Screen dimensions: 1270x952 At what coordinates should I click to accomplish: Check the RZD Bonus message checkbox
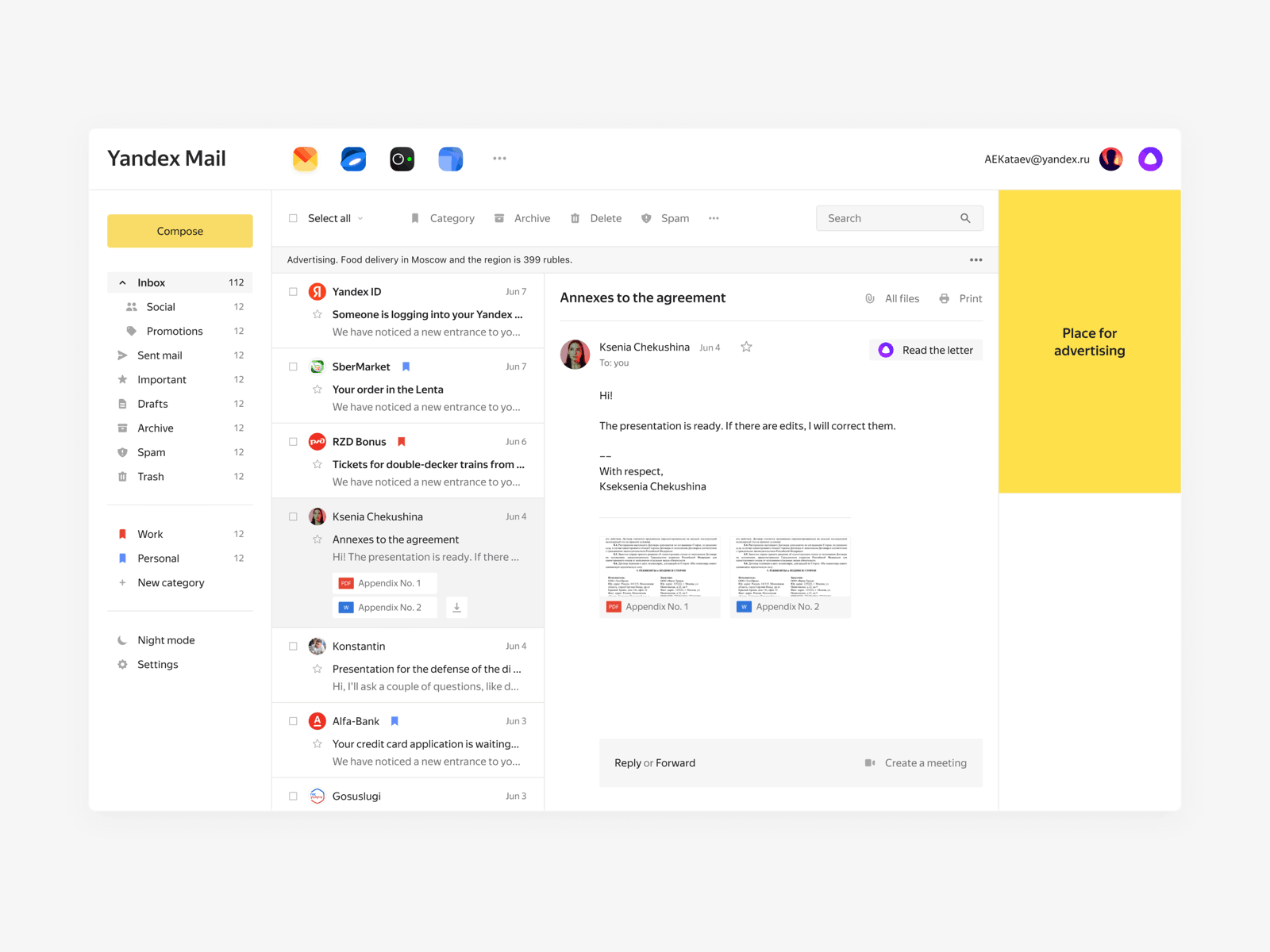(x=293, y=442)
